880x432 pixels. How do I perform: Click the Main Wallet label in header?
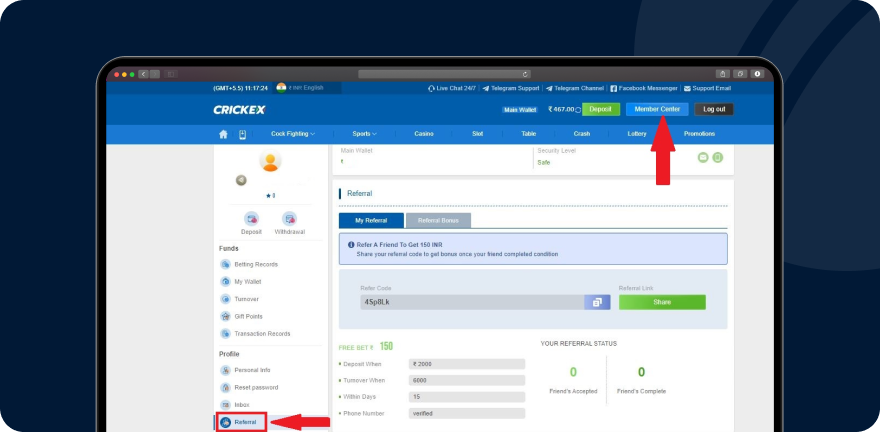520,110
